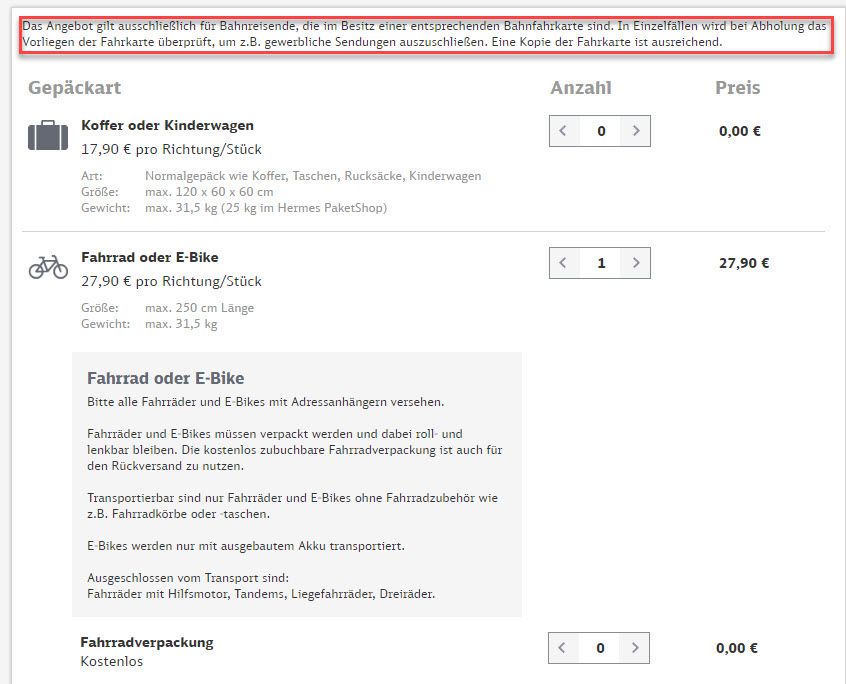Image resolution: width=846 pixels, height=684 pixels.
Task: Reduce the Fahrradverpackung count with left arrow
Action: [564, 648]
